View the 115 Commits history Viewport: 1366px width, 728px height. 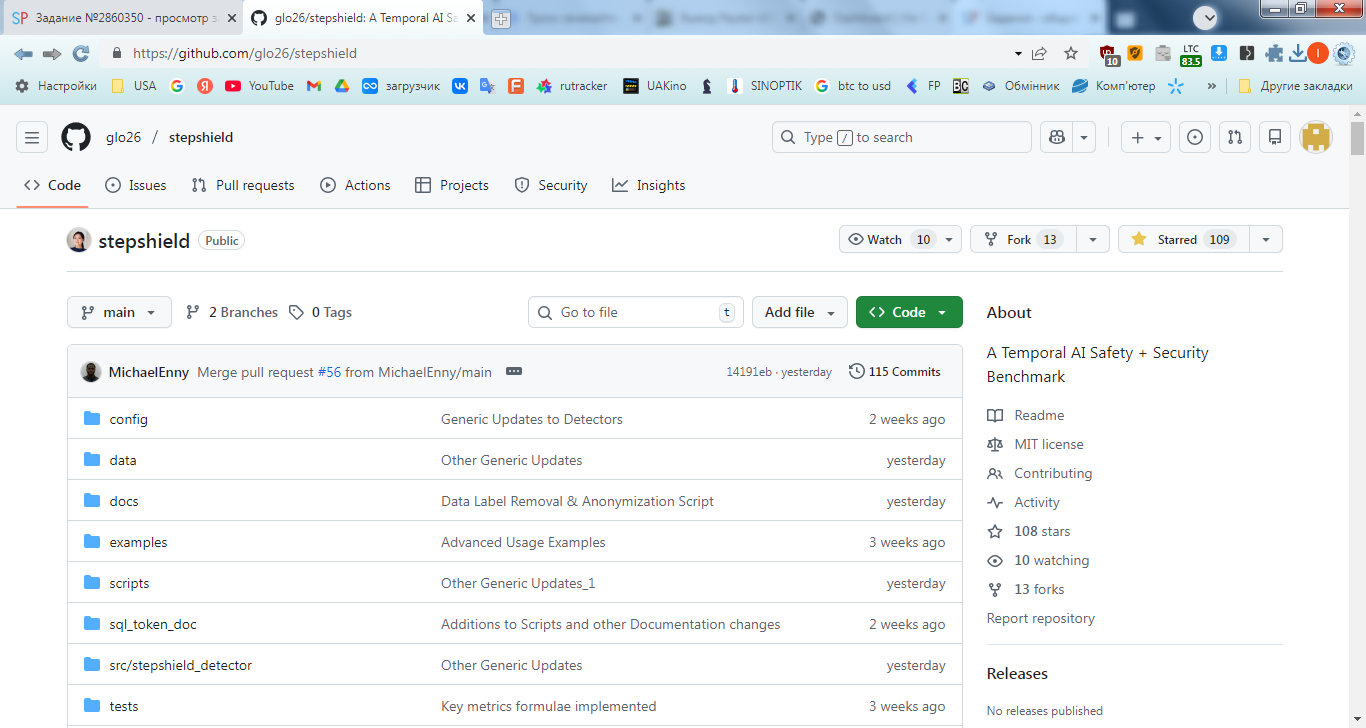click(x=895, y=371)
